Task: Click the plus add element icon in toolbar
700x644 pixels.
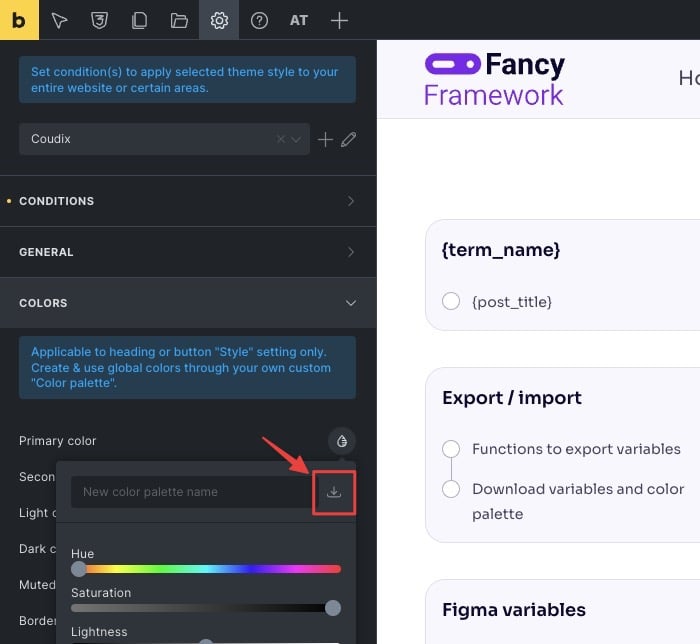Action: pyautogui.click(x=339, y=21)
